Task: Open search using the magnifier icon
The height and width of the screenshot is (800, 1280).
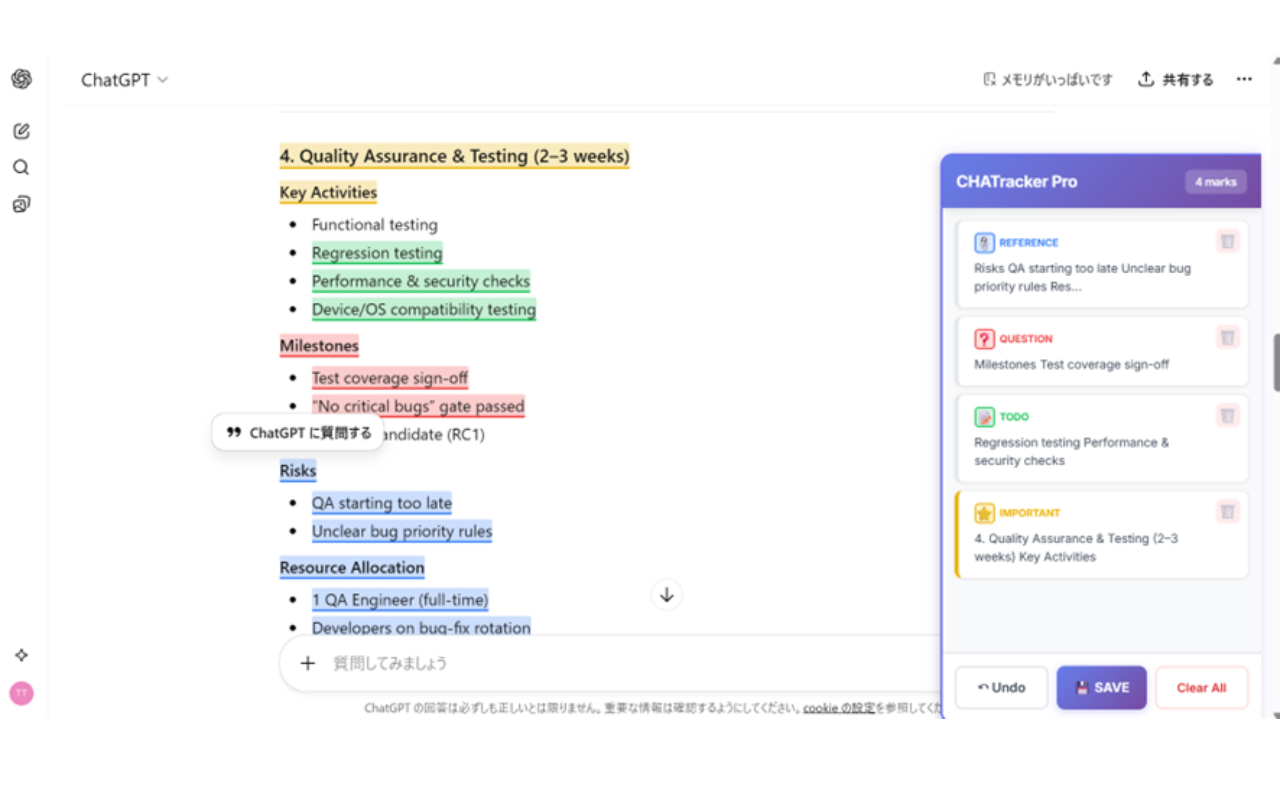Action: click(x=21, y=167)
